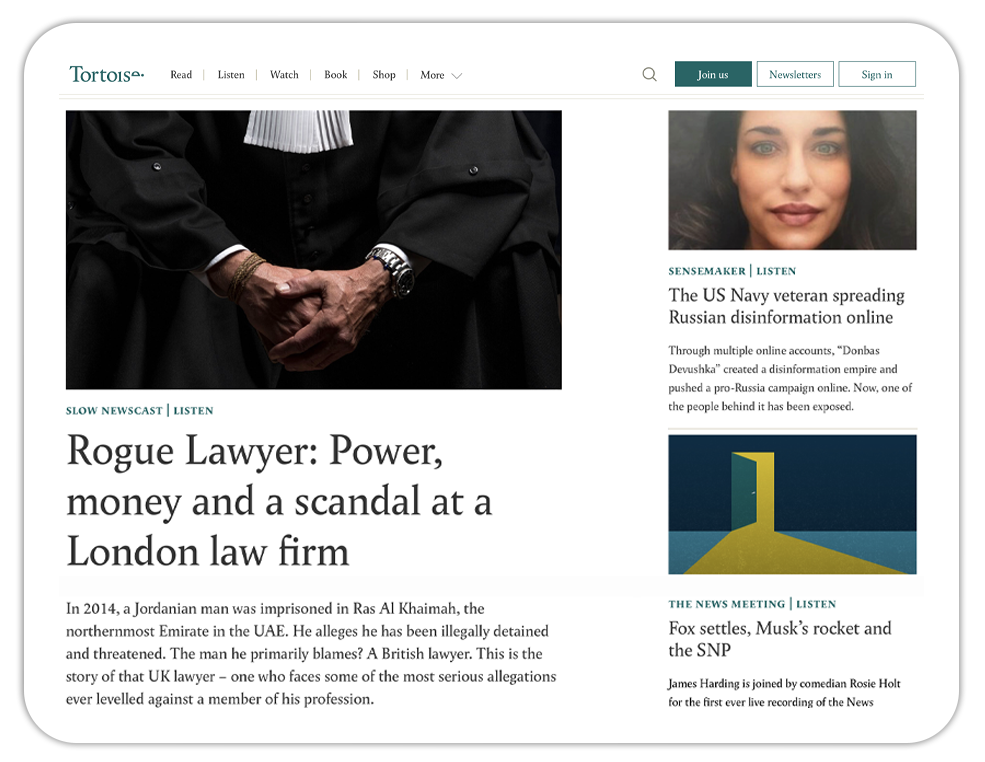
Task: Open the yellow door illustration thumbnail
Action: click(792, 504)
